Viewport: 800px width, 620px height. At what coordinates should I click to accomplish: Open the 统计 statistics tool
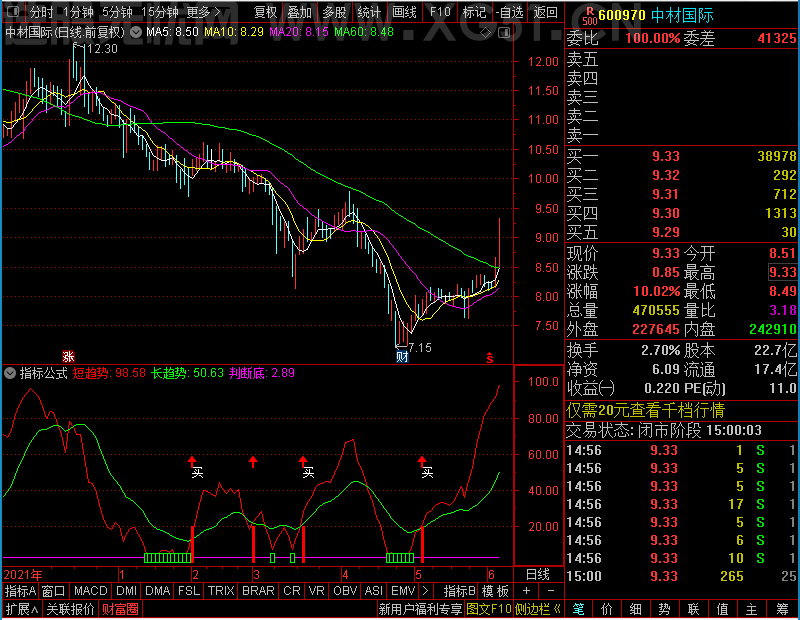coord(369,12)
